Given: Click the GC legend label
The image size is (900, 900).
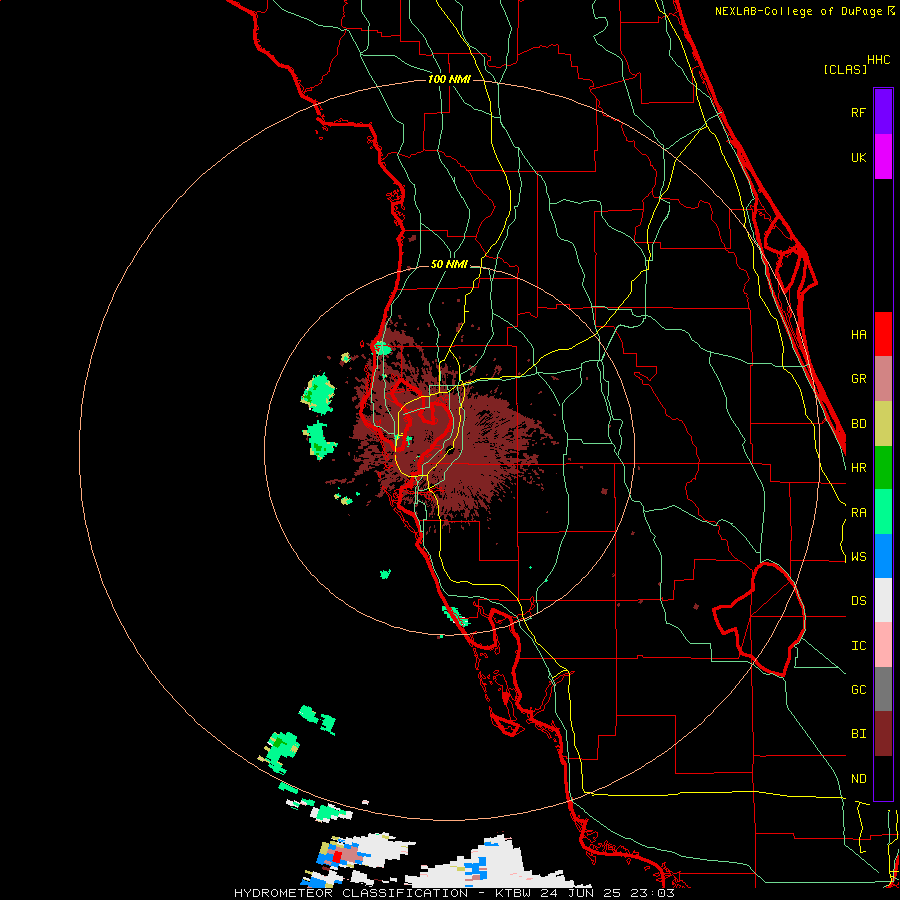Looking at the screenshot, I should [859, 690].
